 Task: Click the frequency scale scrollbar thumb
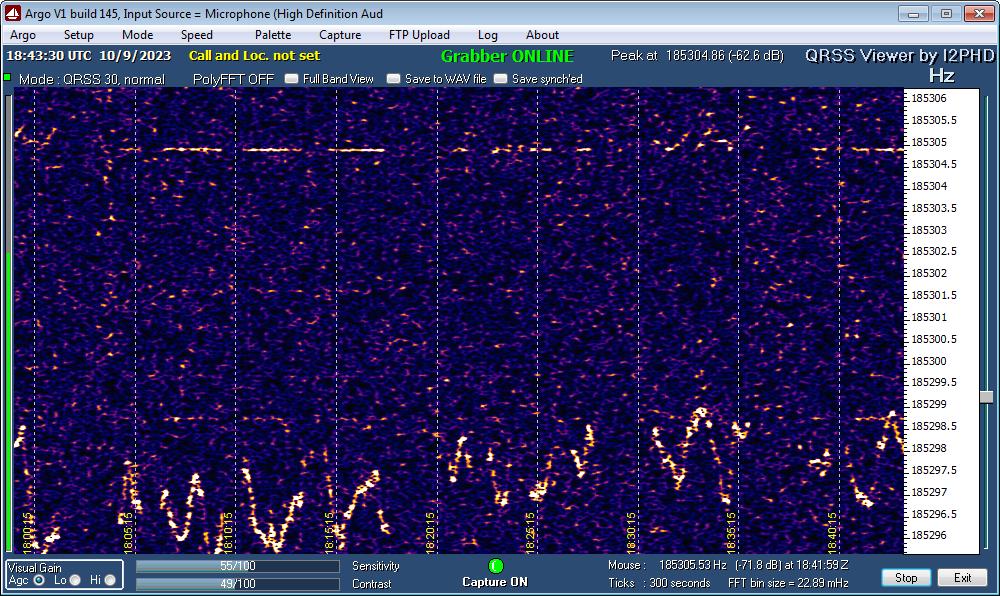(x=987, y=397)
